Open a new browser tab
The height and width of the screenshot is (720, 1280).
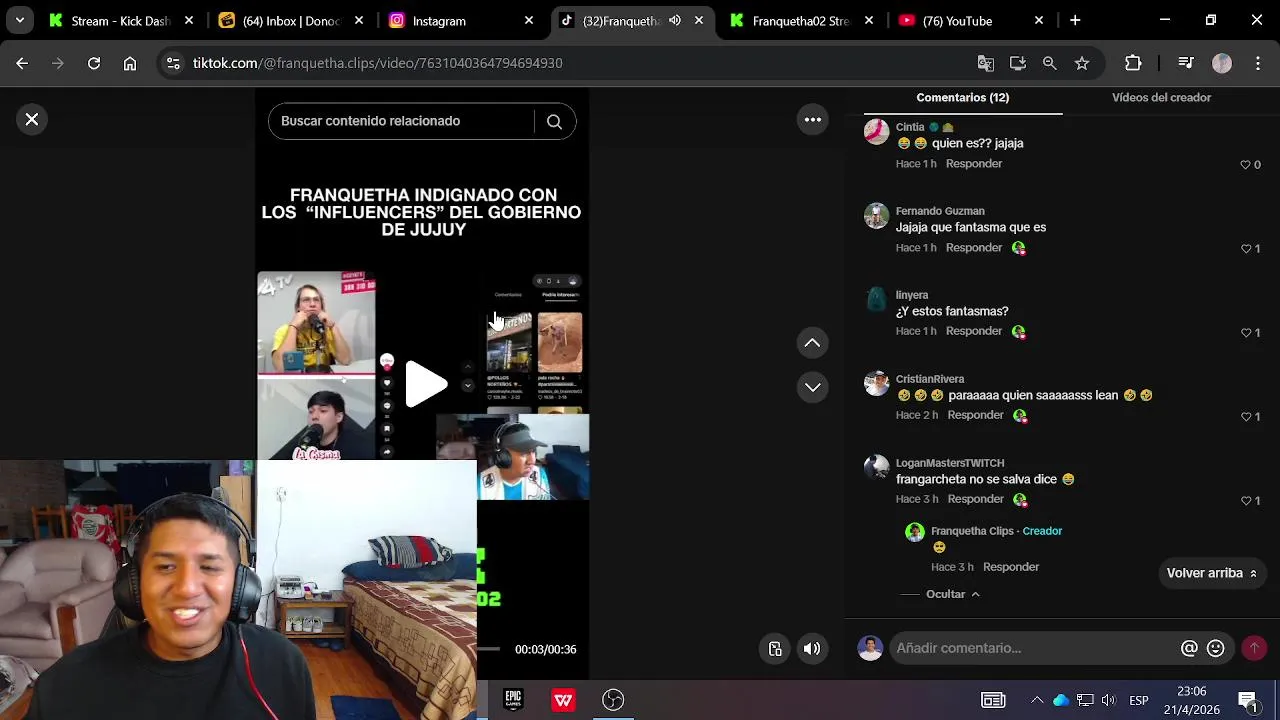[1075, 20]
